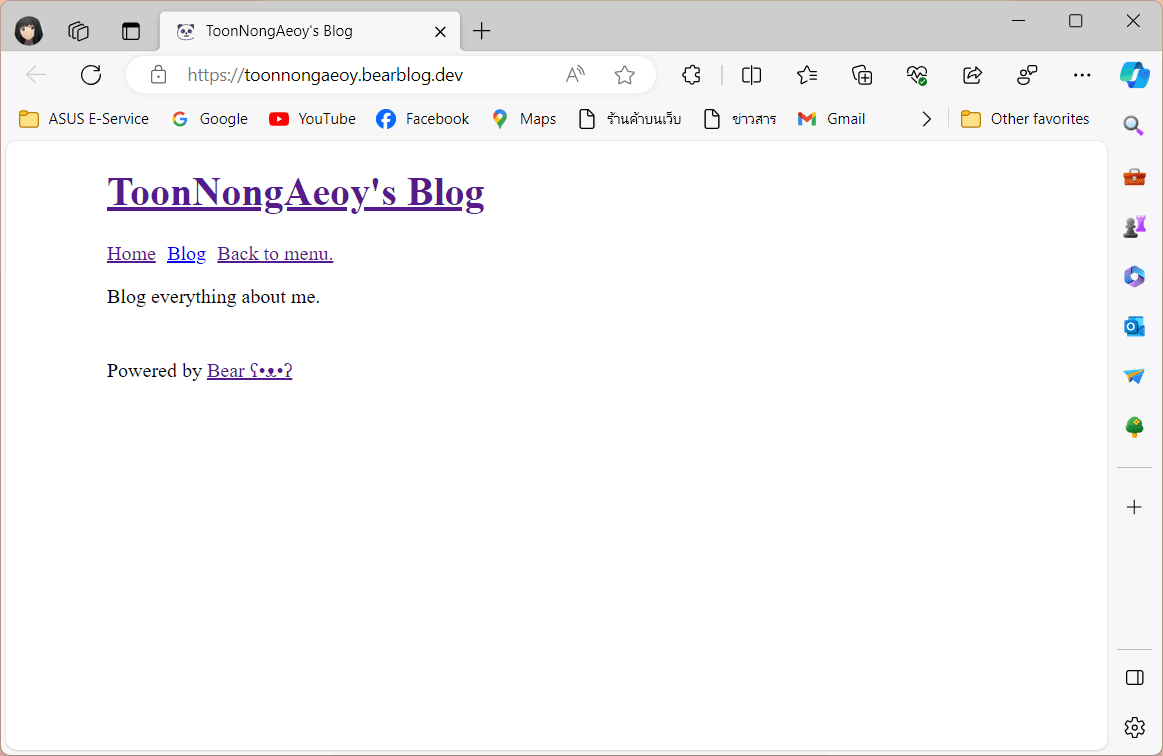The image size is (1163, 756).
Task: Open Settings and more ellipsis menu
Action: 1082,75
